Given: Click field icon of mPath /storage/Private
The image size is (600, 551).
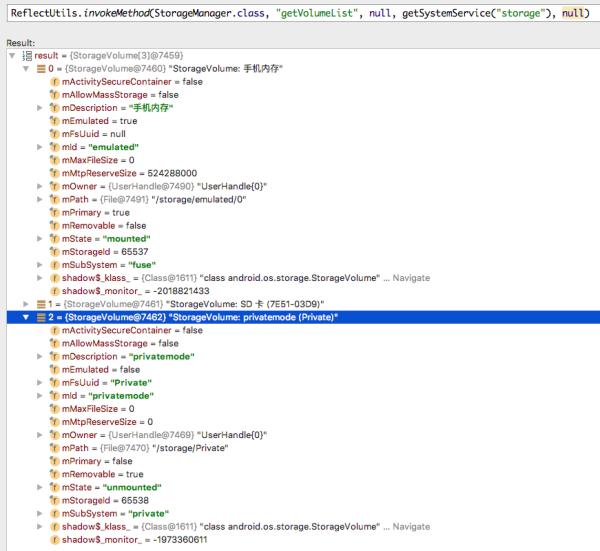Looking at the screenshot, I should [x=55, y=448].
